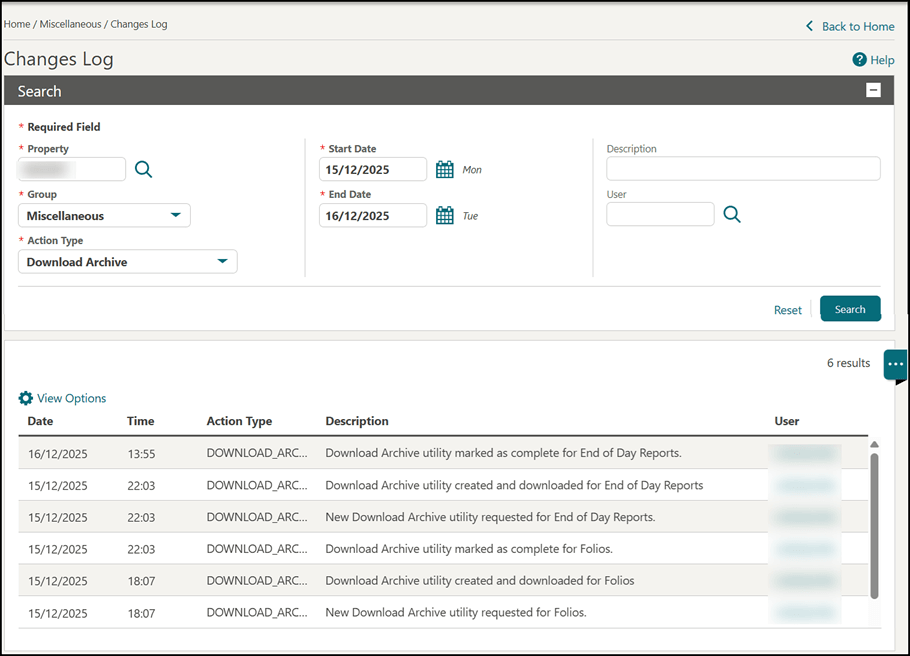Click the Reset link

(788, 309)
